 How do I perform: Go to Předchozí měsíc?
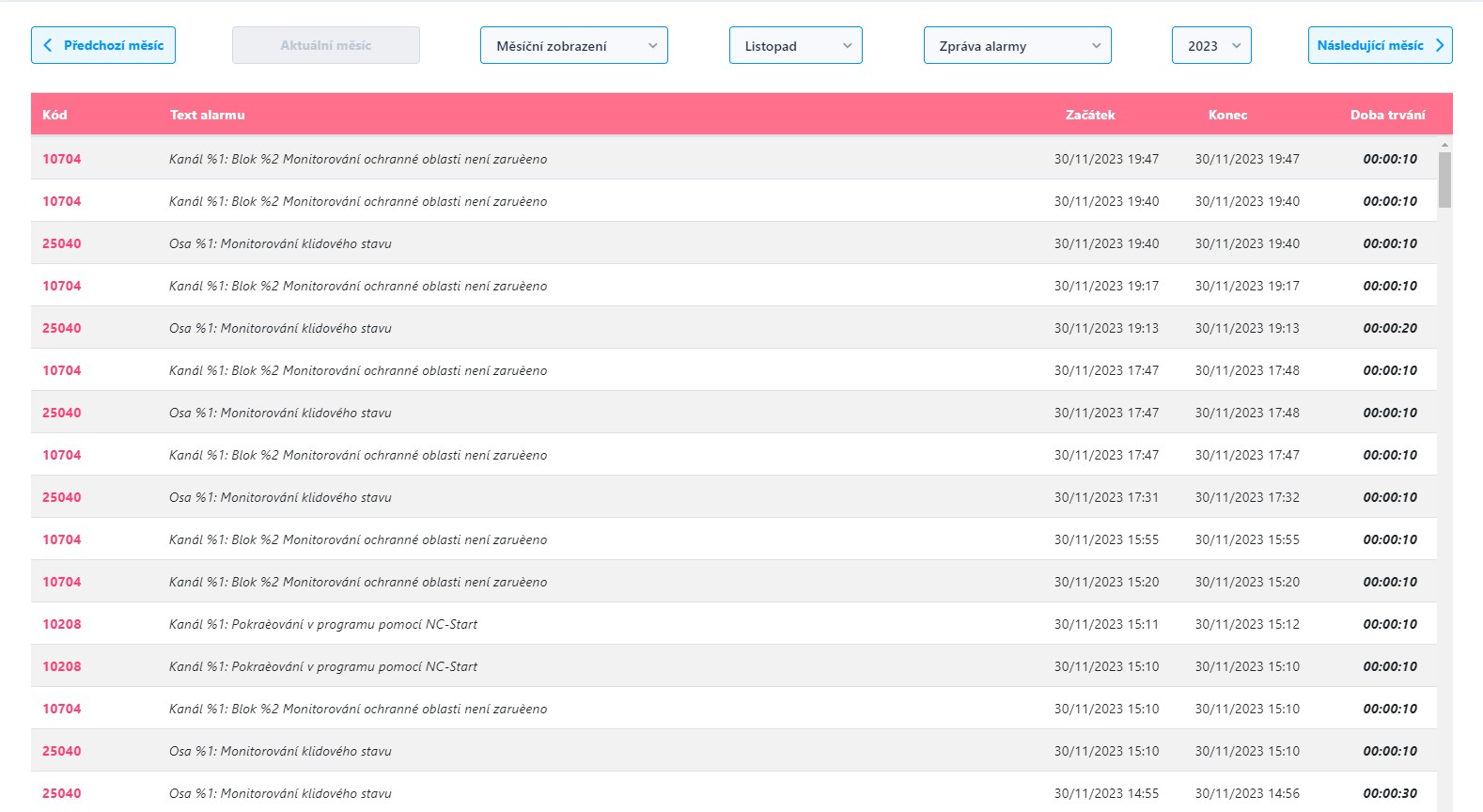(x=103, y=45)
